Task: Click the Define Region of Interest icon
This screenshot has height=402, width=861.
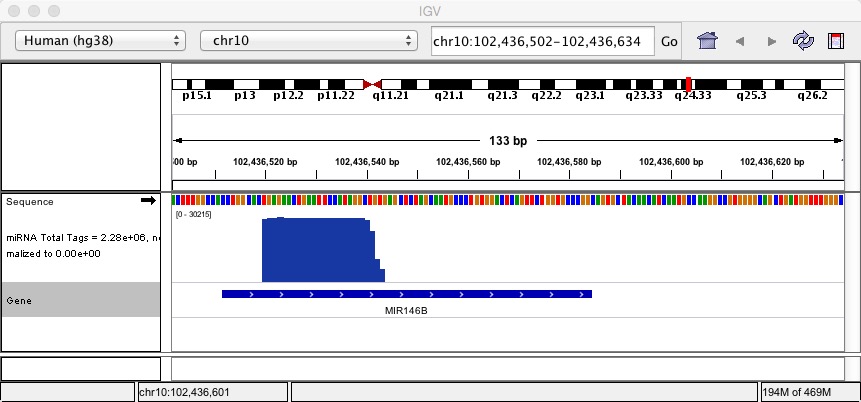Action: click(x=834, y=41)
